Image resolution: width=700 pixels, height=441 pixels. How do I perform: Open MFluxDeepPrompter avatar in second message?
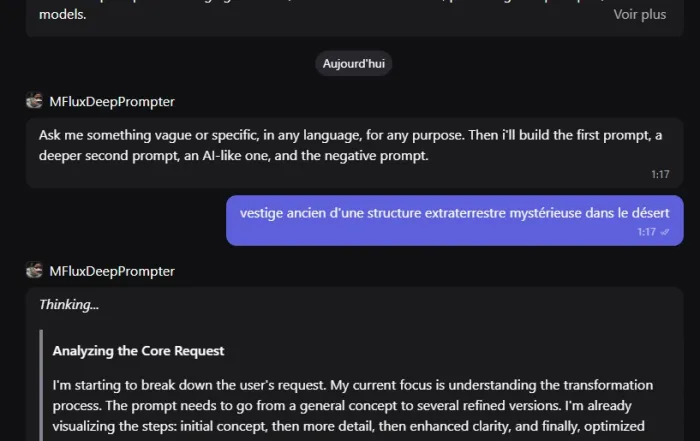(x=34, y=270)
